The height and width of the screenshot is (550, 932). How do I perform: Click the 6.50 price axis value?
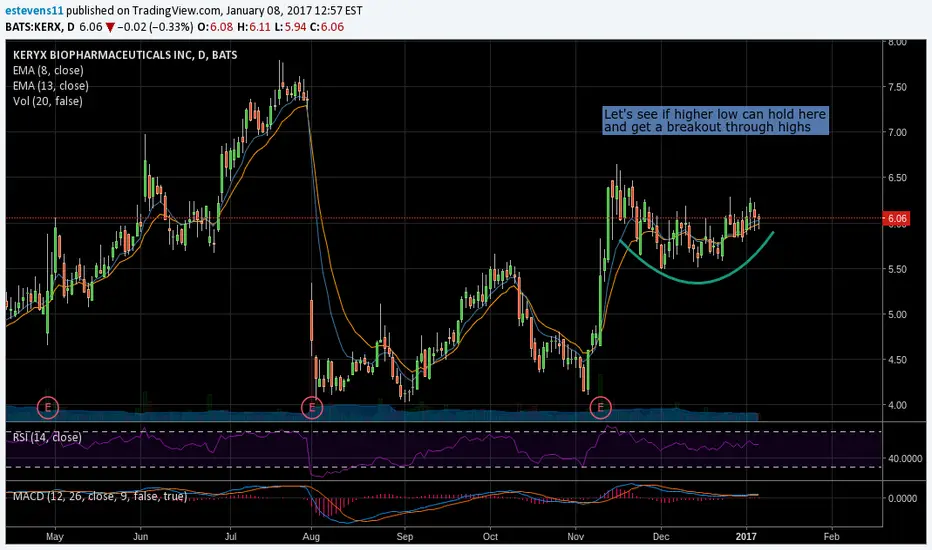(897, 178)
